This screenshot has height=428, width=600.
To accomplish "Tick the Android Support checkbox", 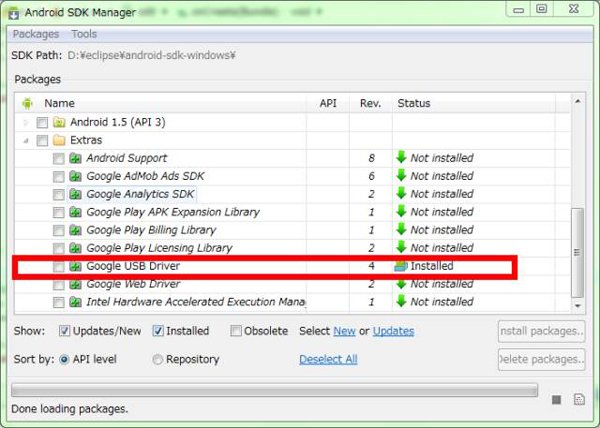I will click(x=59, y=158).
